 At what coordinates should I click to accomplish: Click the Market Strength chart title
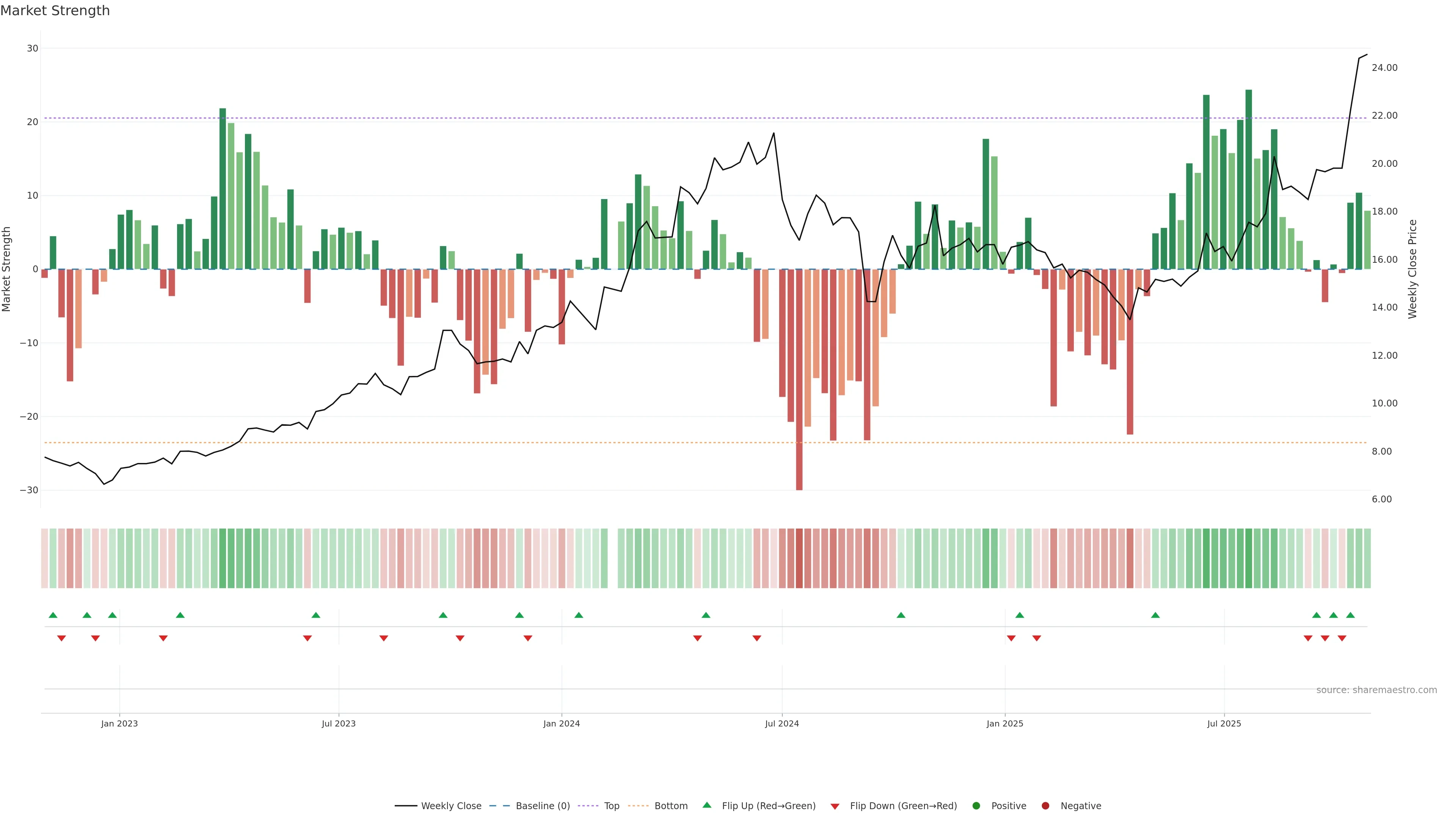55,11
